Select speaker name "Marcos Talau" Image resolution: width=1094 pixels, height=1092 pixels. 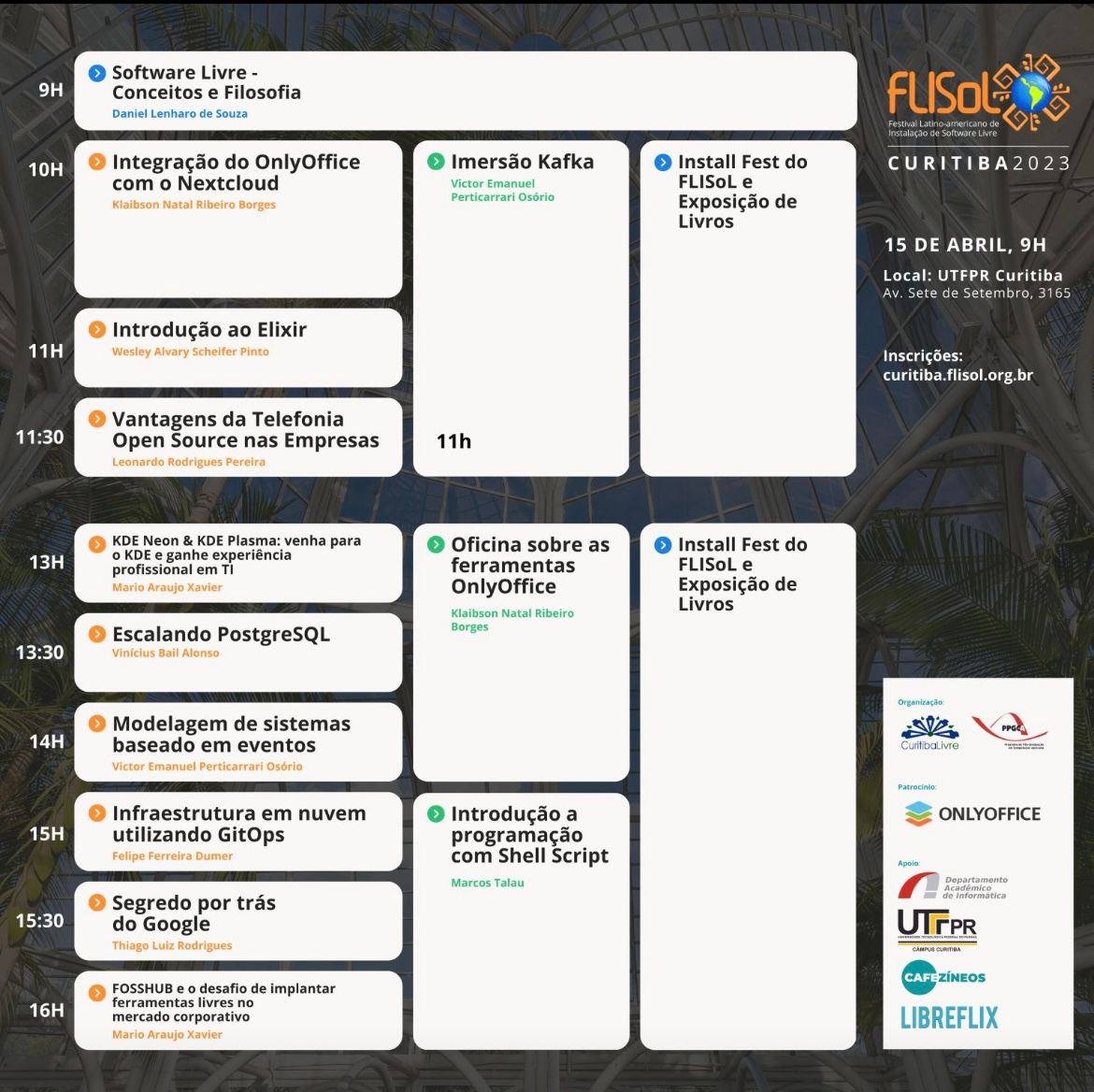pos(487,883)
